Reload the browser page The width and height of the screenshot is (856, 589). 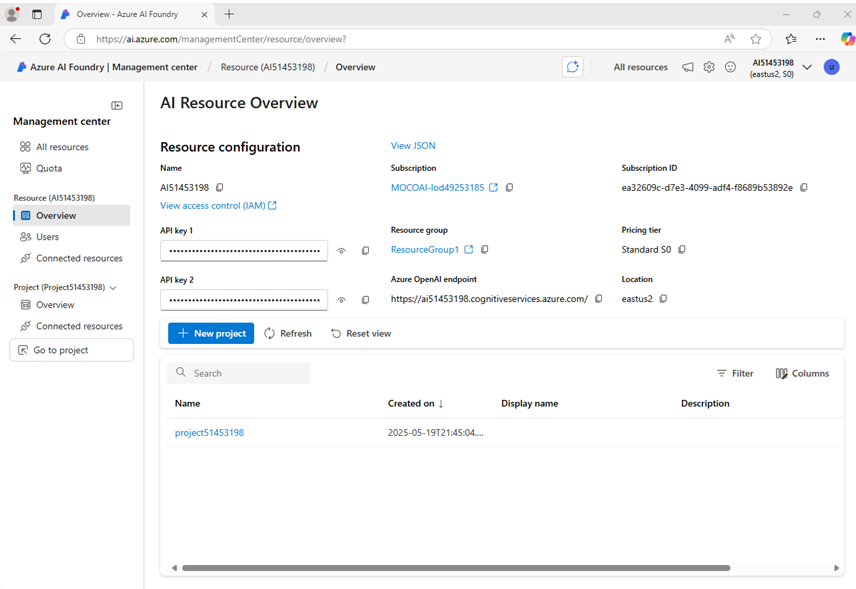[x=45, y=39]
